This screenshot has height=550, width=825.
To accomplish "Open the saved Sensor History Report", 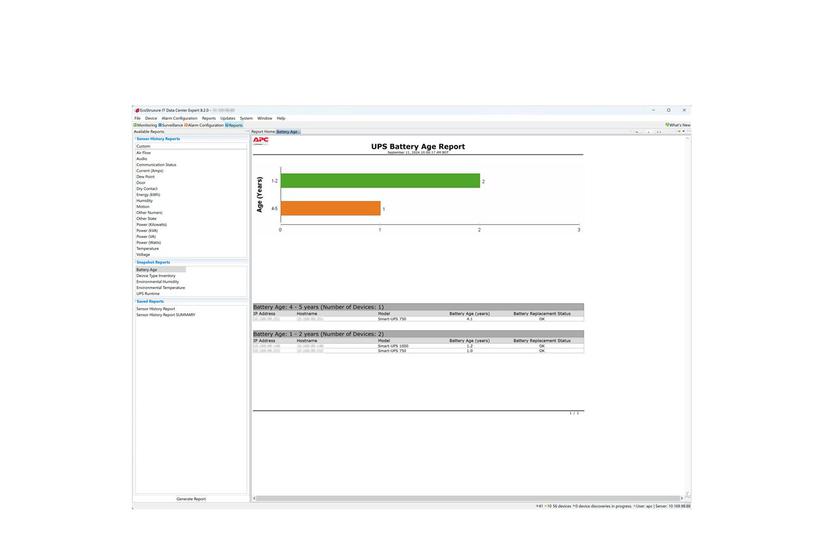I will click(x=156, y=309).
